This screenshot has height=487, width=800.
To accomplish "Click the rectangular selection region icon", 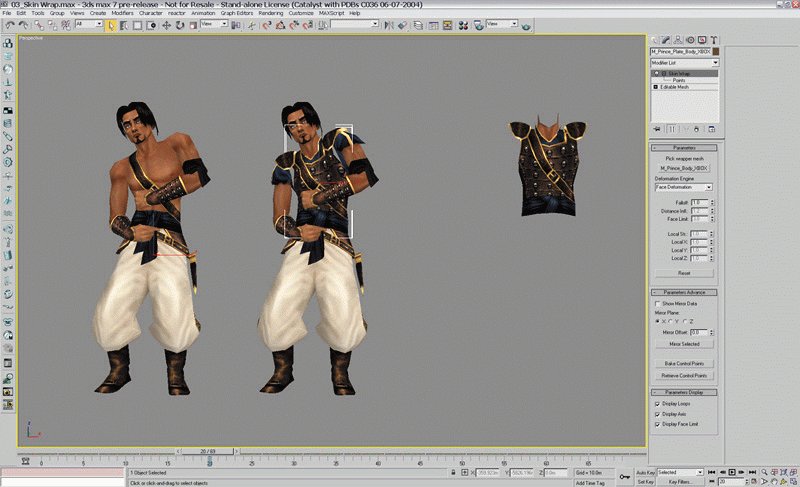I will tap(137, 25).
